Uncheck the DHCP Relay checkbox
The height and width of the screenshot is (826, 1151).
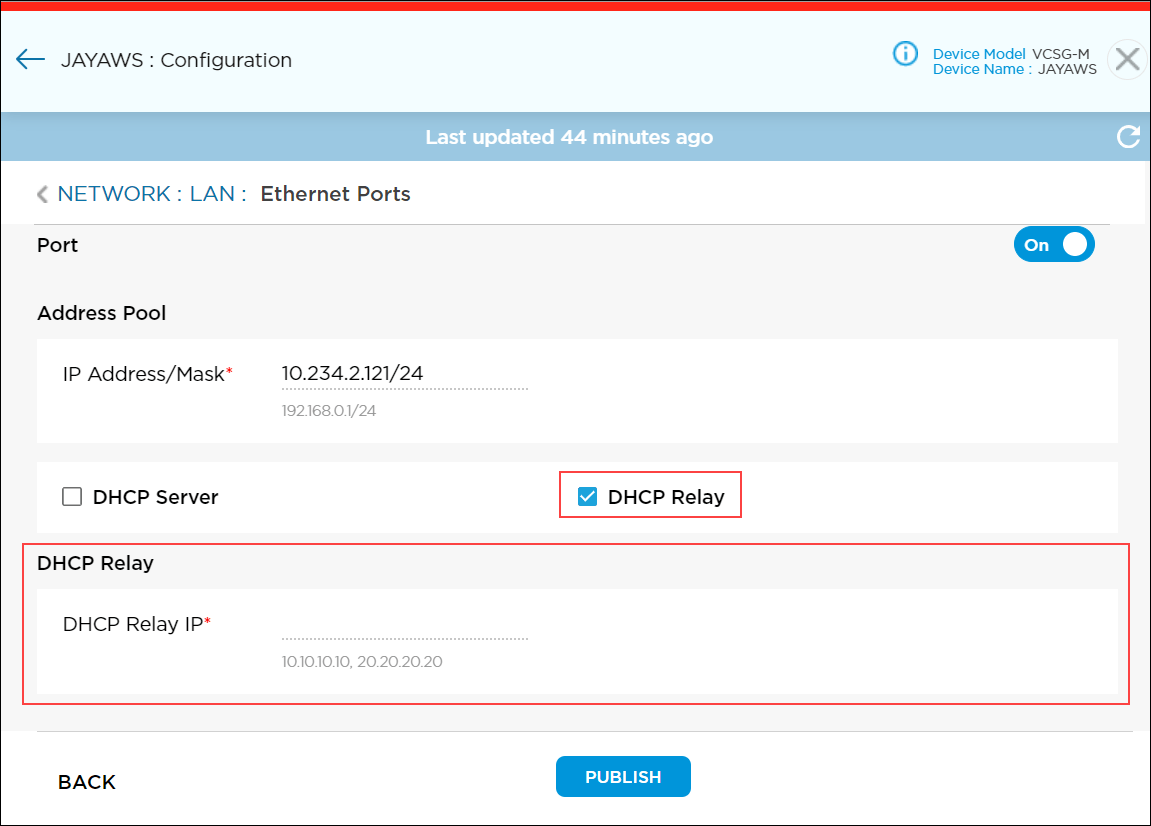[x=588, y=495]
